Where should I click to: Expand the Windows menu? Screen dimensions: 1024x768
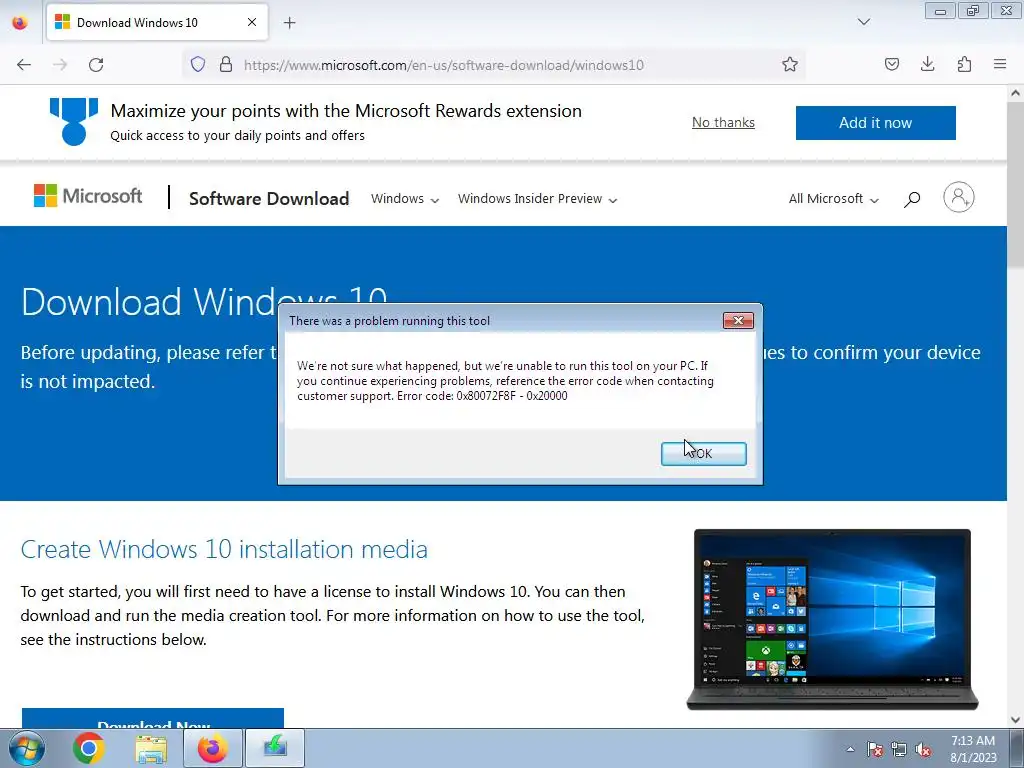405,199
